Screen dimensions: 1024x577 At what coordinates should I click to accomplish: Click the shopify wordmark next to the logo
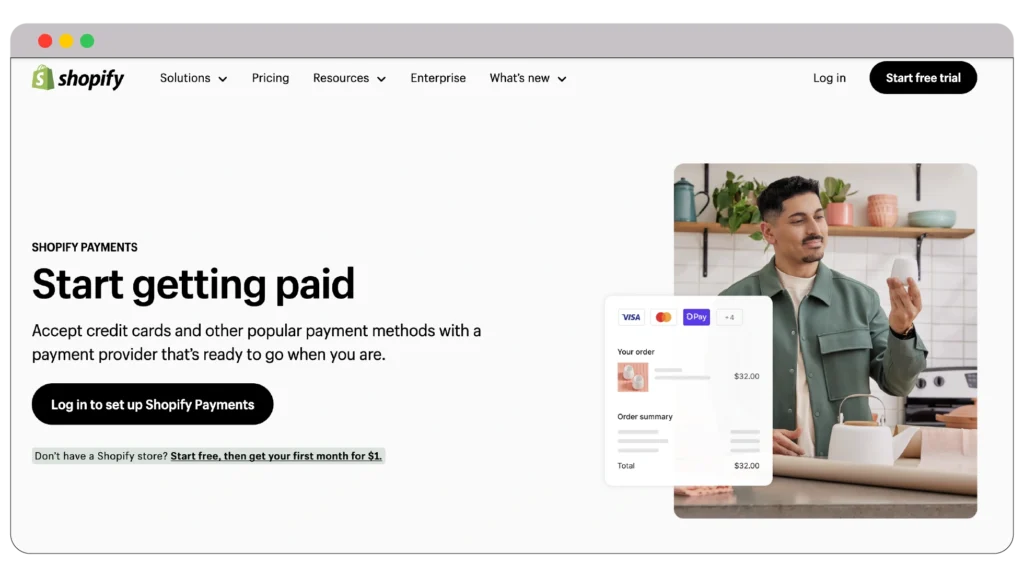point(89,77)
